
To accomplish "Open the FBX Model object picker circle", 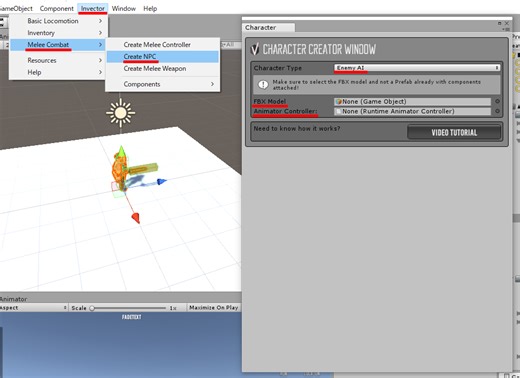I will pyautogui.click(x=497, y=101).
